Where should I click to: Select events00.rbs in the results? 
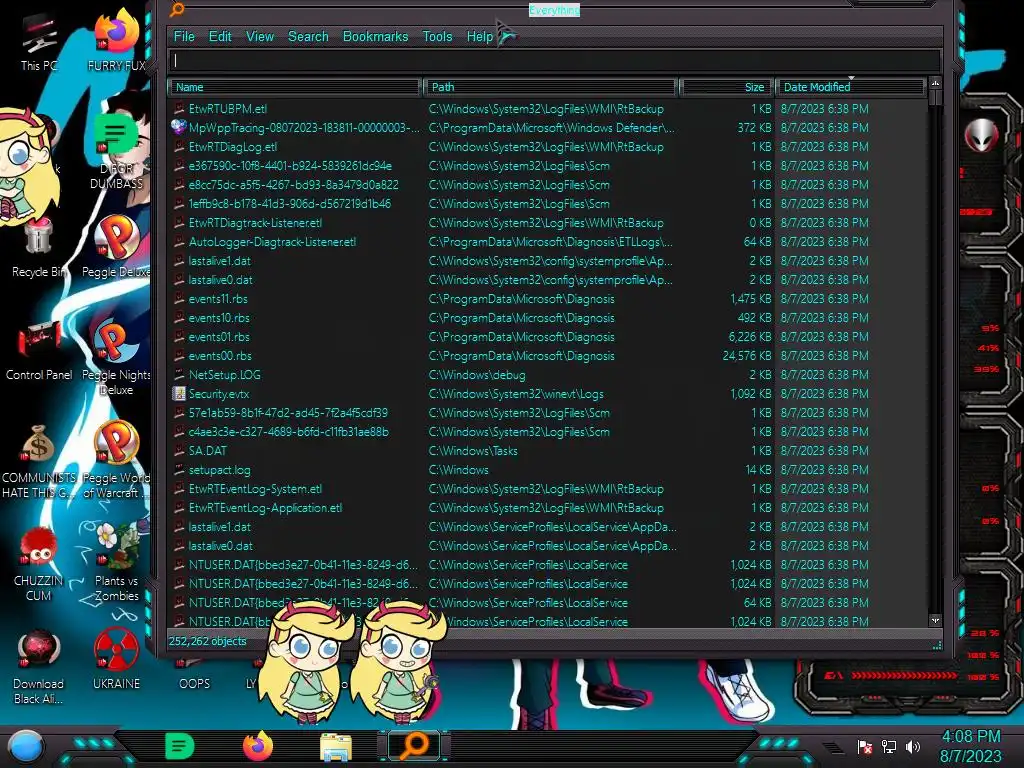[220, 356]
